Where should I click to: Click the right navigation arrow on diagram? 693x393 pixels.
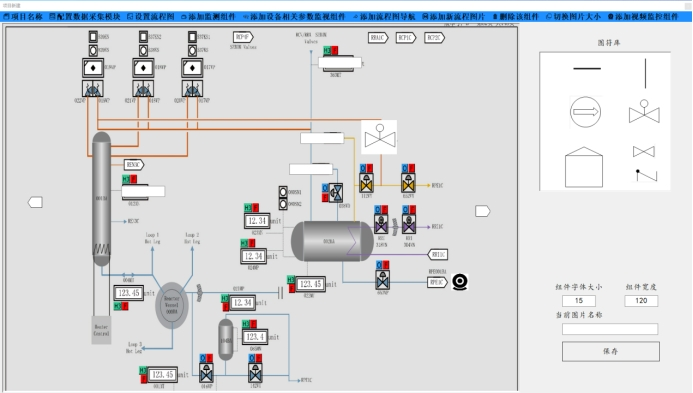click(x=483, y=211)
